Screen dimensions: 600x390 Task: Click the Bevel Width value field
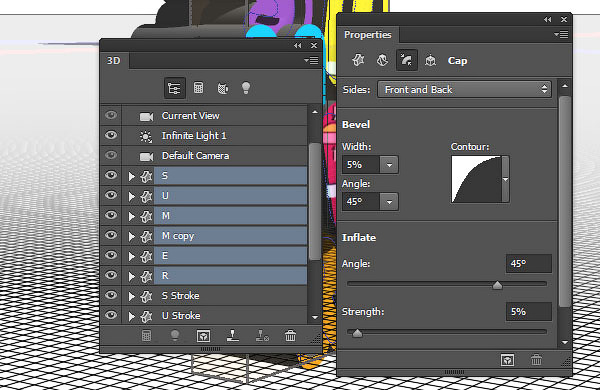[x=361, y=165]
